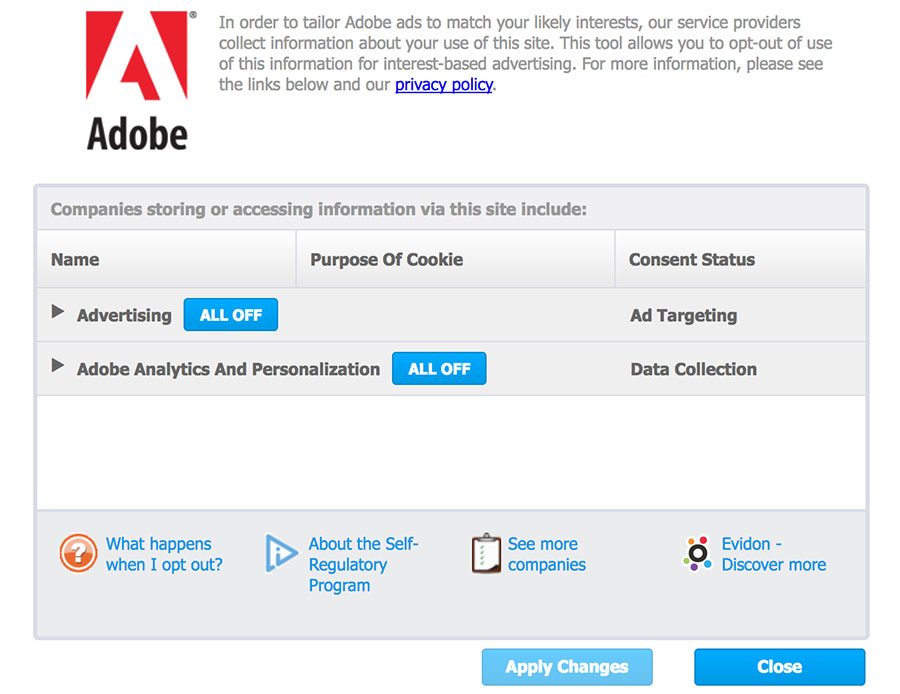Click the Name column header

tap(166, 259)
